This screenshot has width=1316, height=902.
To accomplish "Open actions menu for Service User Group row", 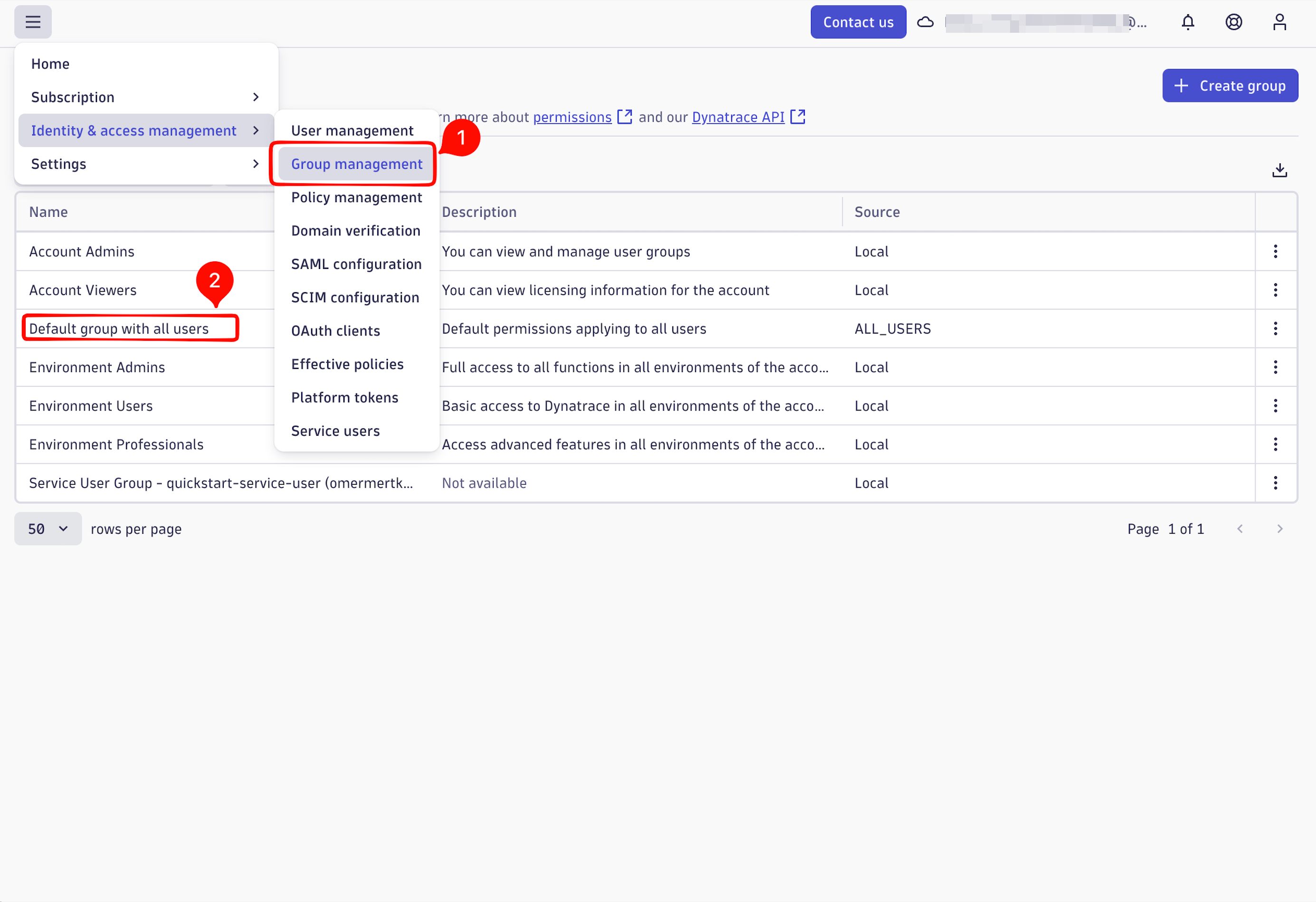I will pyautogui.click(x=1276, y=483).
